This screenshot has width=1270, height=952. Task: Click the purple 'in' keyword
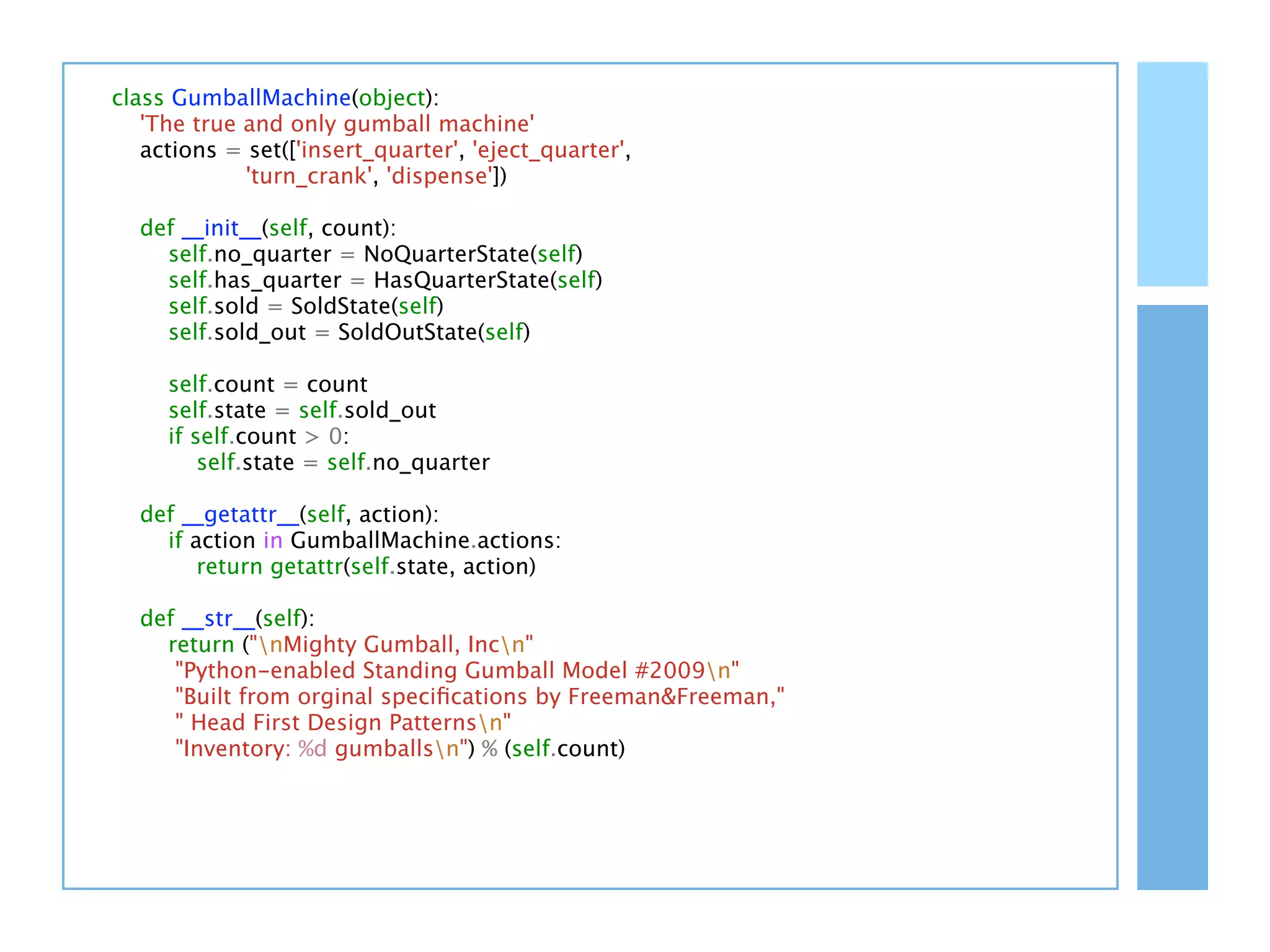point(273,540)
